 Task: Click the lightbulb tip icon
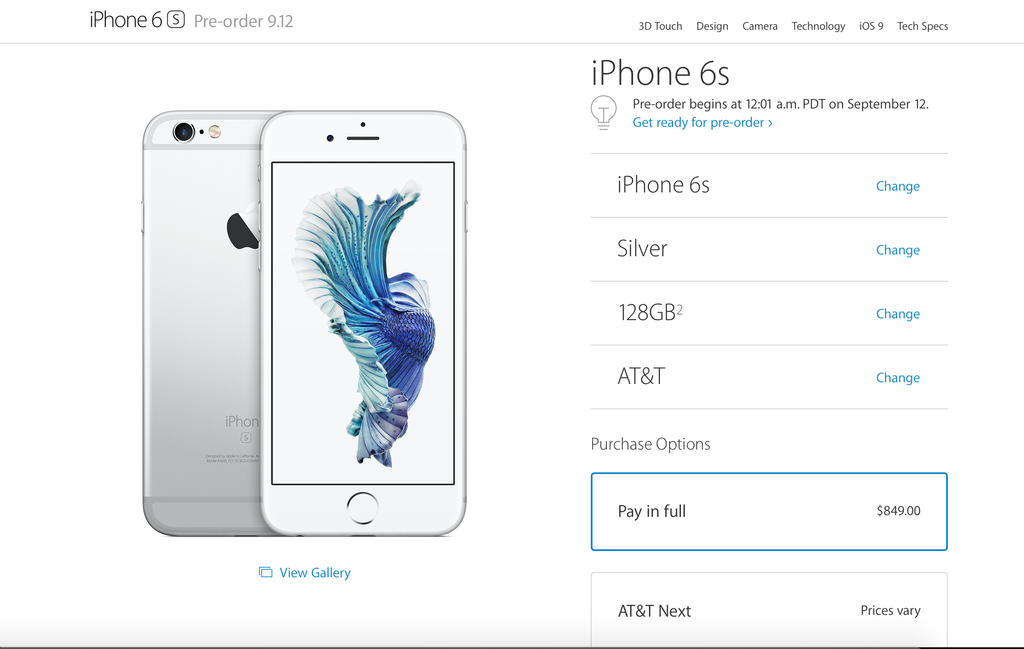click(603, 113)
